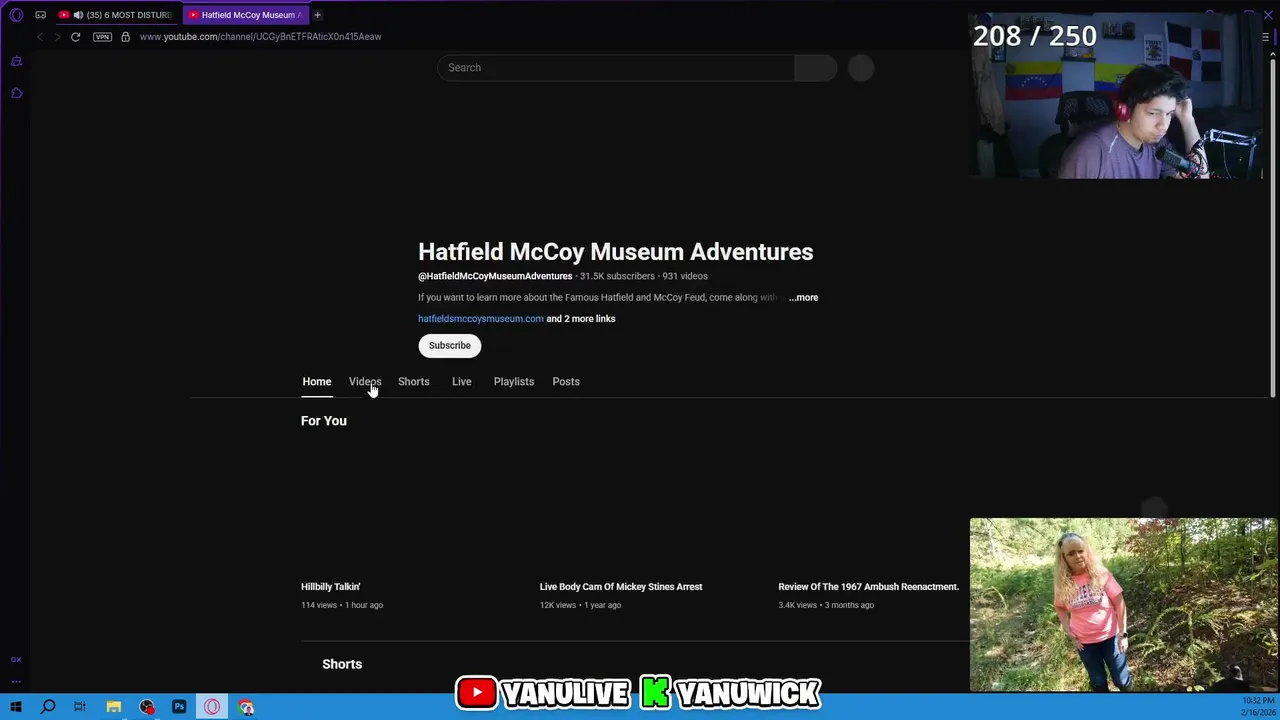This screenshot has width=1280, height=720.
Task: Click the YouTube search field
Action: (x=616, y=68)
